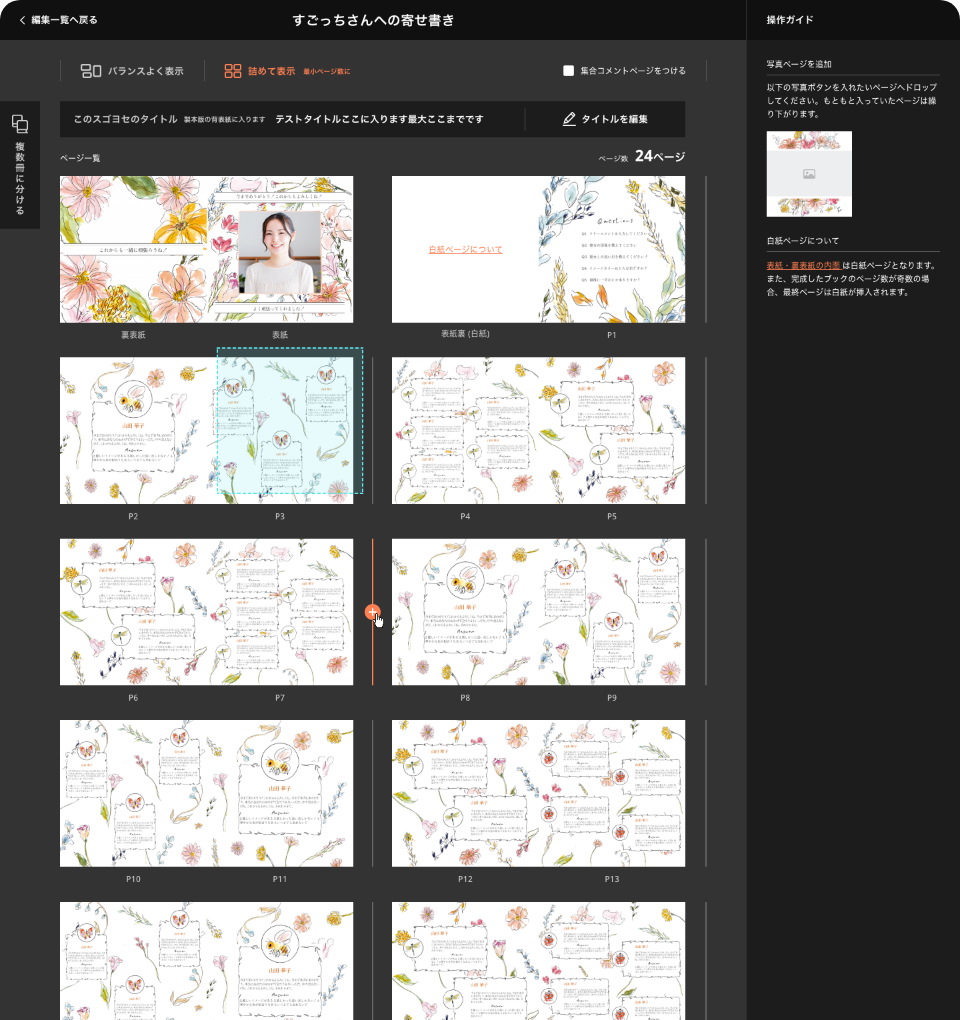Select the P6-P7 spread thumbnail
Screen dimensions: 960x1020
207,611
